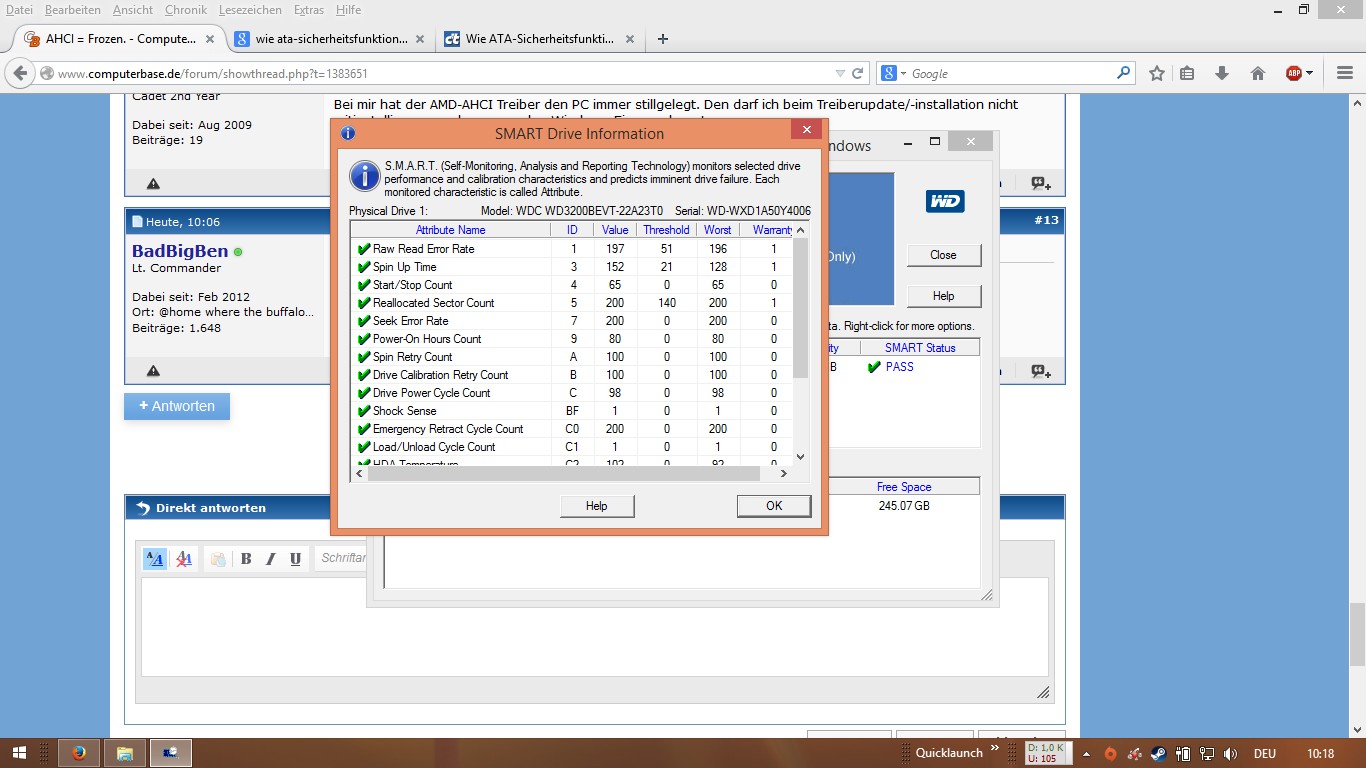The width and height of the screenshot is (1366, 768).
Task: Open the Extras menu
Action: (309, 9)
